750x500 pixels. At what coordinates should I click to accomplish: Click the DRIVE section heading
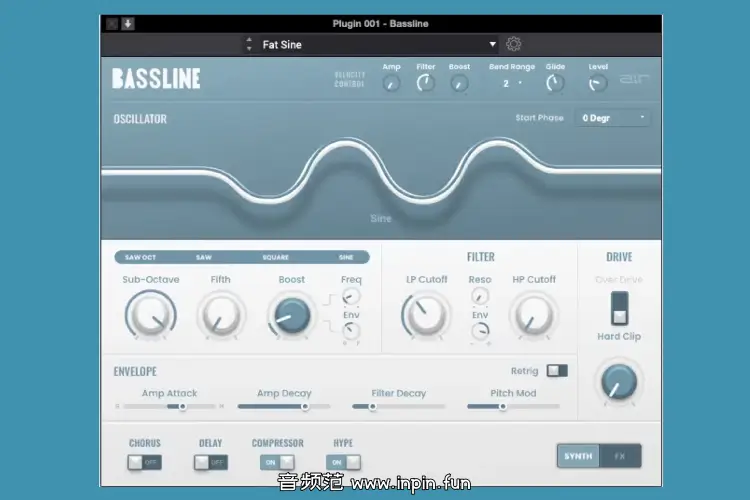coord(619,257)
